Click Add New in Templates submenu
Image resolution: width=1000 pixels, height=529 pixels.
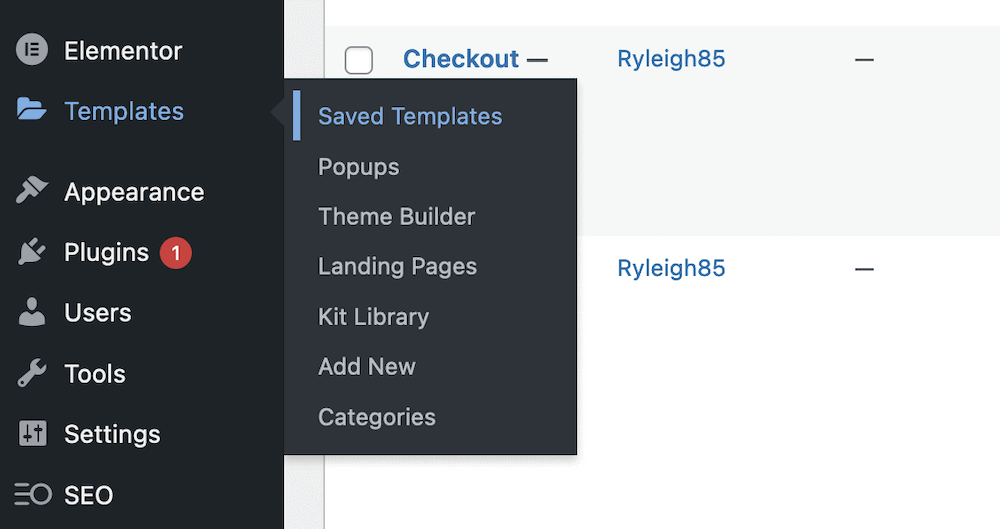pyautogui.click(x=367, y=366)
